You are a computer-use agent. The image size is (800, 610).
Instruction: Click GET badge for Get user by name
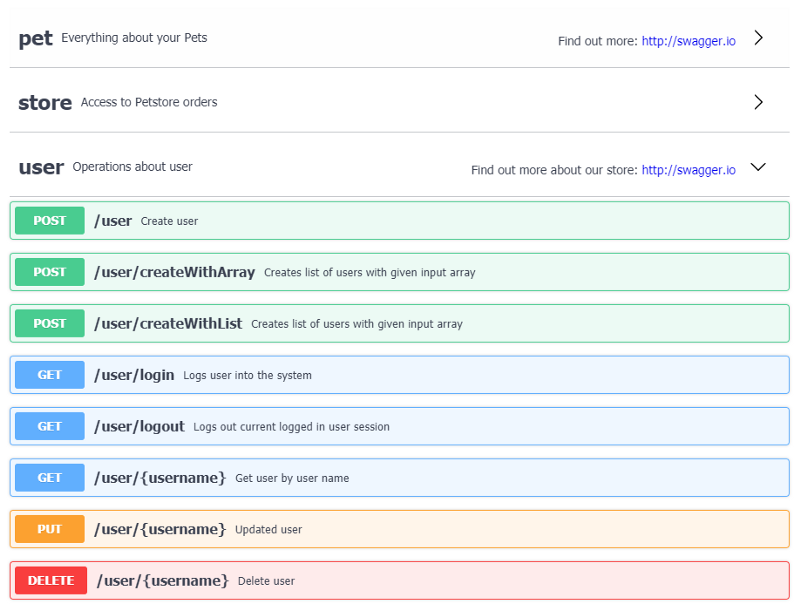tap(50, 478)
